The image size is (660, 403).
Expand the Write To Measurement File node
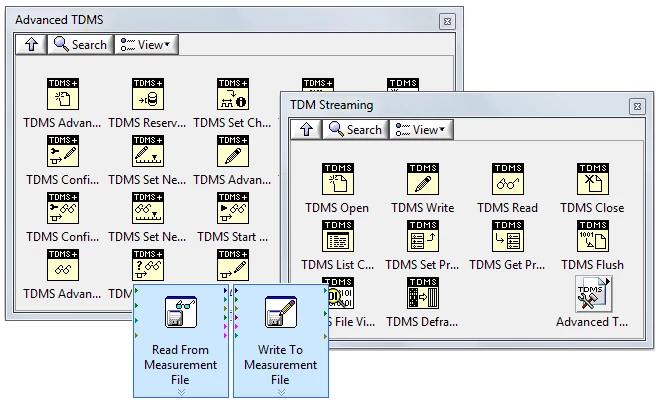280,392
